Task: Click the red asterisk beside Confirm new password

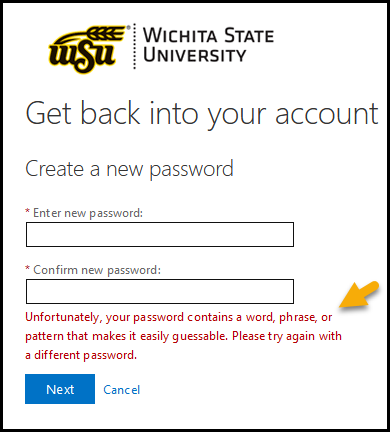Action: (x=28, y=268)
